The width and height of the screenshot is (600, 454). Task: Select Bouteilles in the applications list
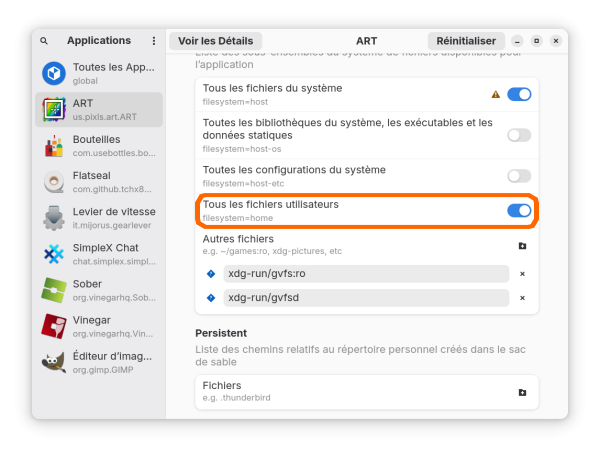point(99,146)
